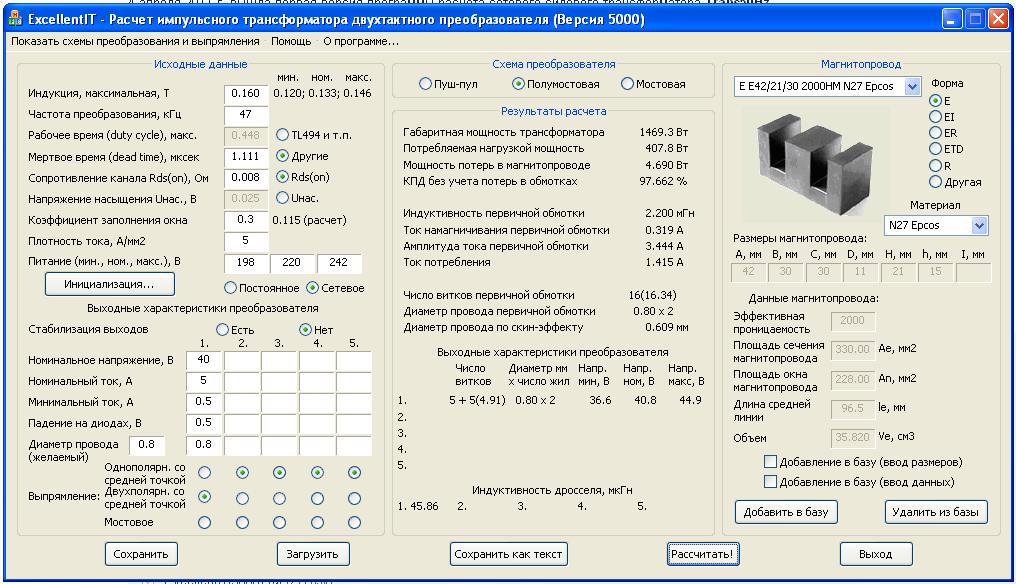Click primary turns value 16(16.34)
Screen dimensions: 1016x584
click(652, 295)
